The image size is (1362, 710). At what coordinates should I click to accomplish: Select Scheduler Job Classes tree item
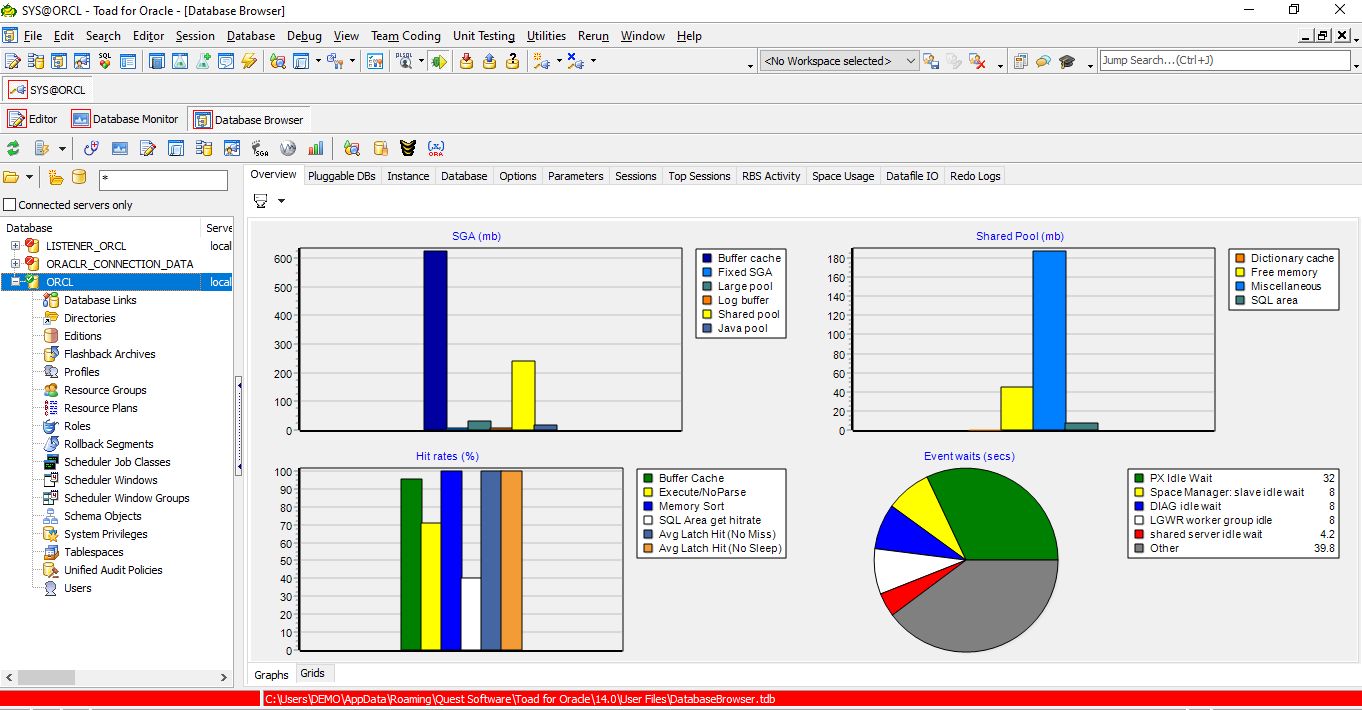pos(117,462)
